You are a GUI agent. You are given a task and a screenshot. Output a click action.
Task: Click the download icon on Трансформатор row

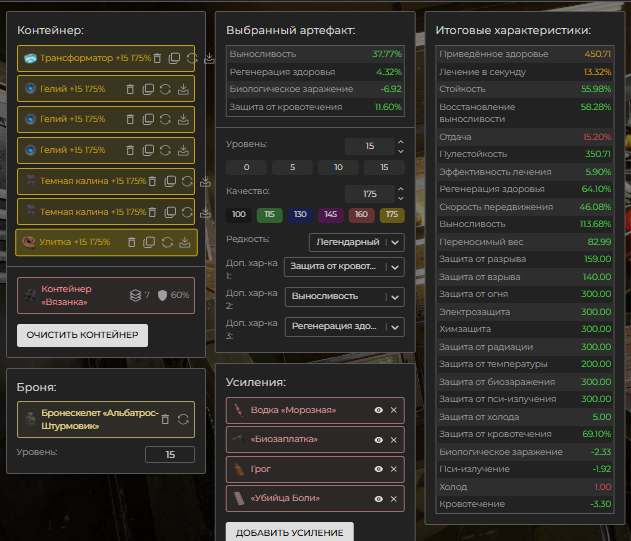208,59
